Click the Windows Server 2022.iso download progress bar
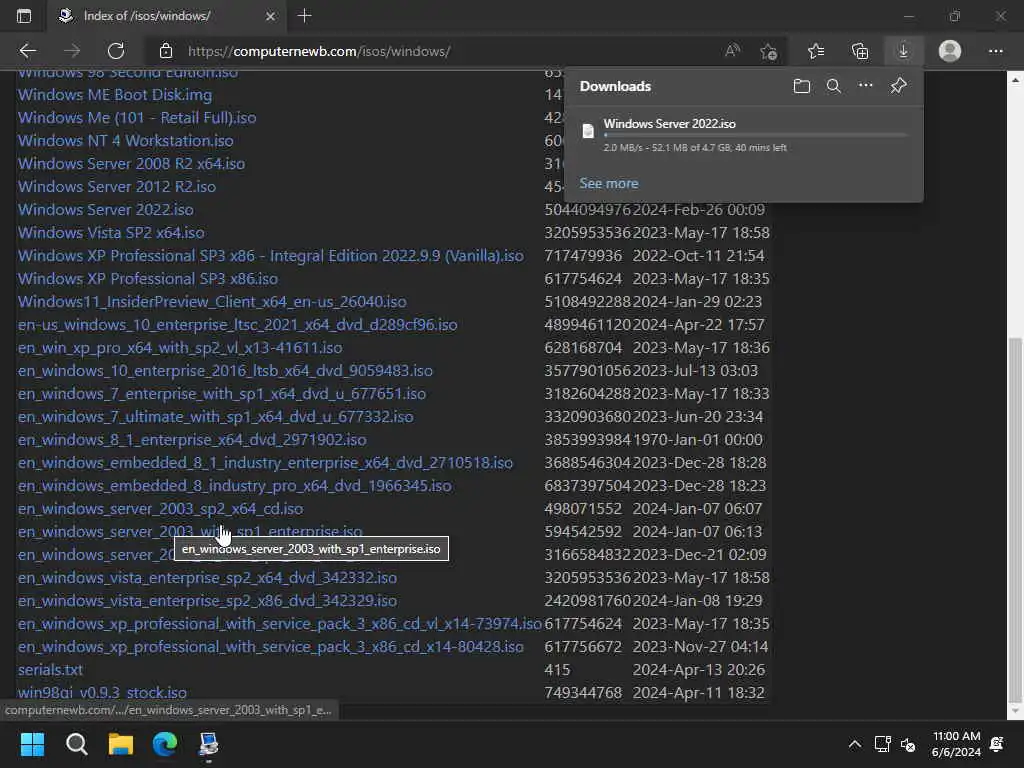The height and width of the screenshot is (768, 1024). click(755, 135)
